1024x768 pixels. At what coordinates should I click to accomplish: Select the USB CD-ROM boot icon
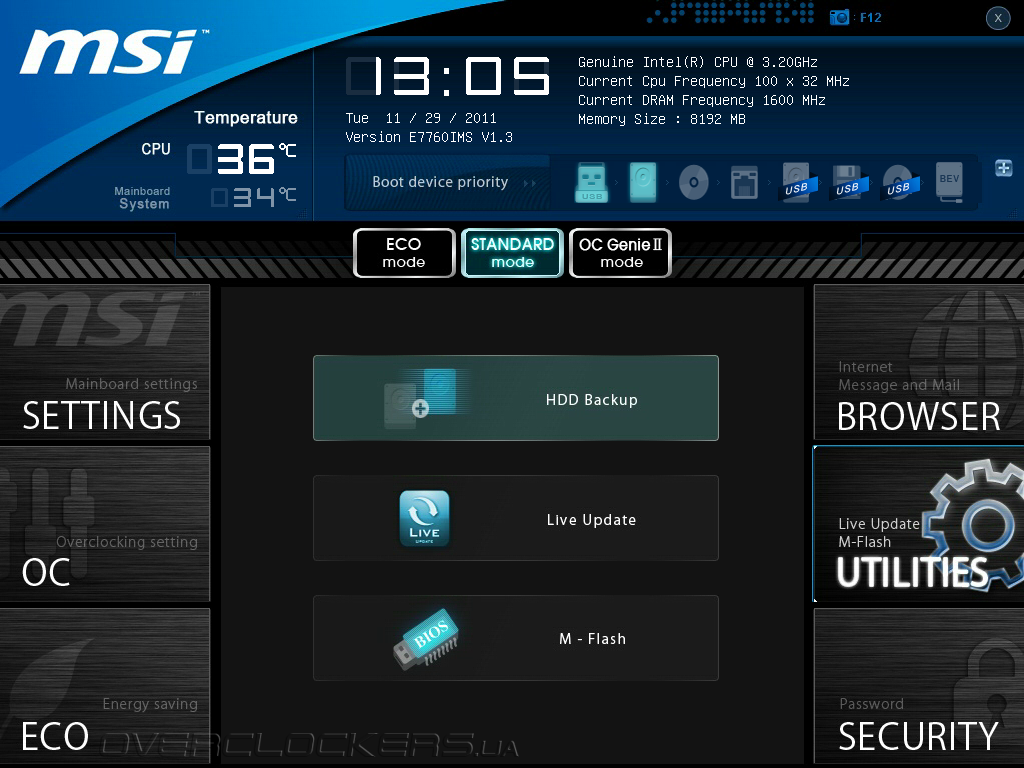pos(899,182)
